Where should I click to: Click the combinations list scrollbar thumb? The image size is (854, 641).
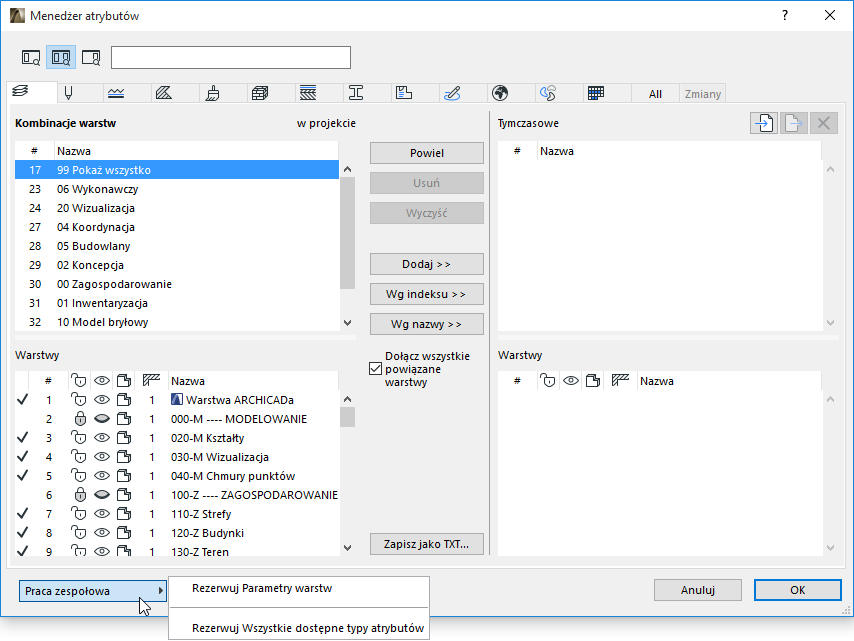pyautogui.click(x=347, y=233)
